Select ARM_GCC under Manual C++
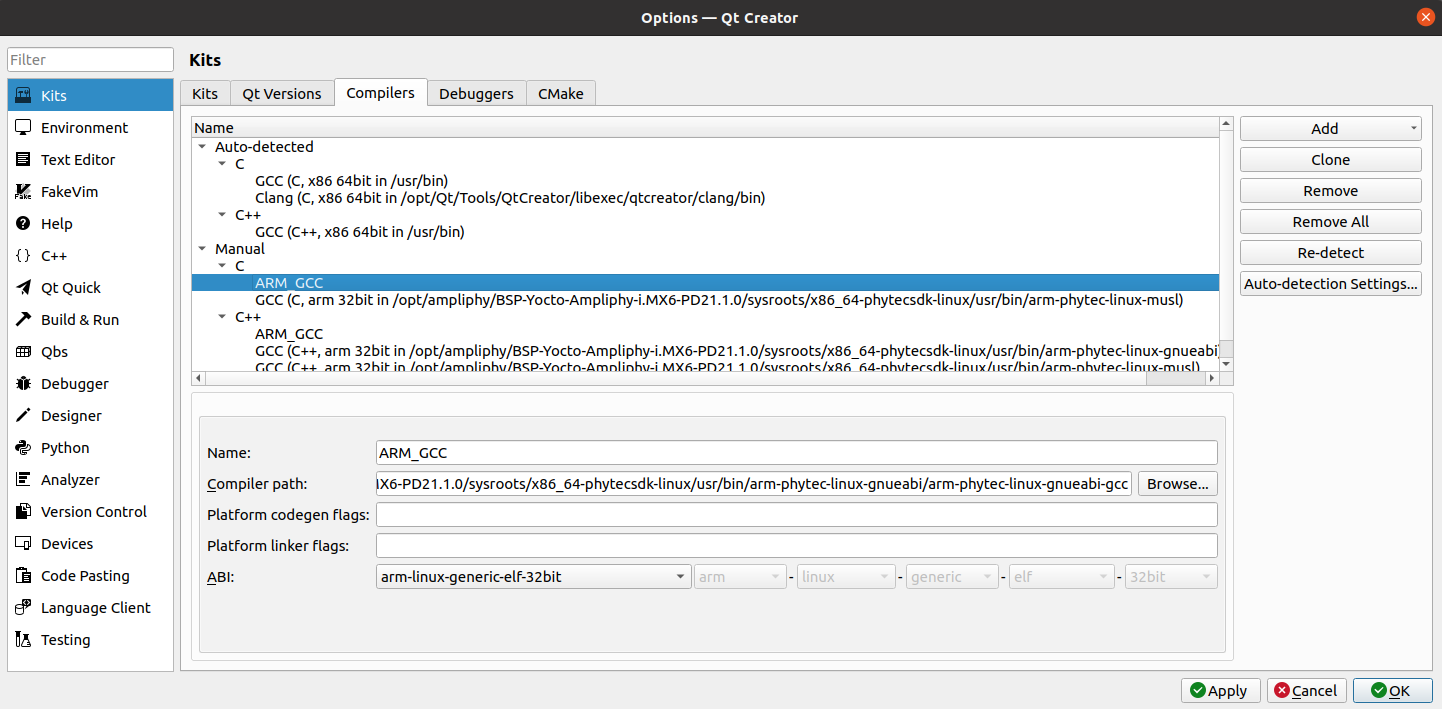This screenshot has height=709, width=1442. click(x=289, y=334)
